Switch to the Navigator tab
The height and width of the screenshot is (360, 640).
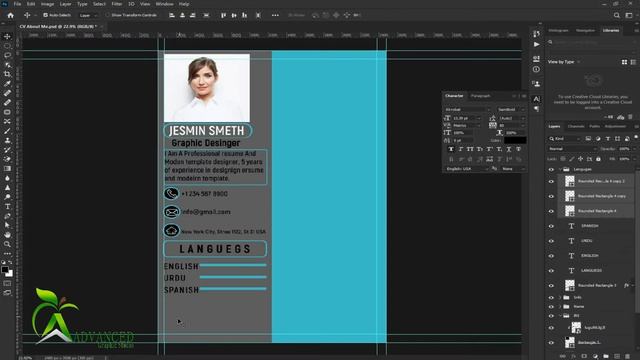pos(585,31)
